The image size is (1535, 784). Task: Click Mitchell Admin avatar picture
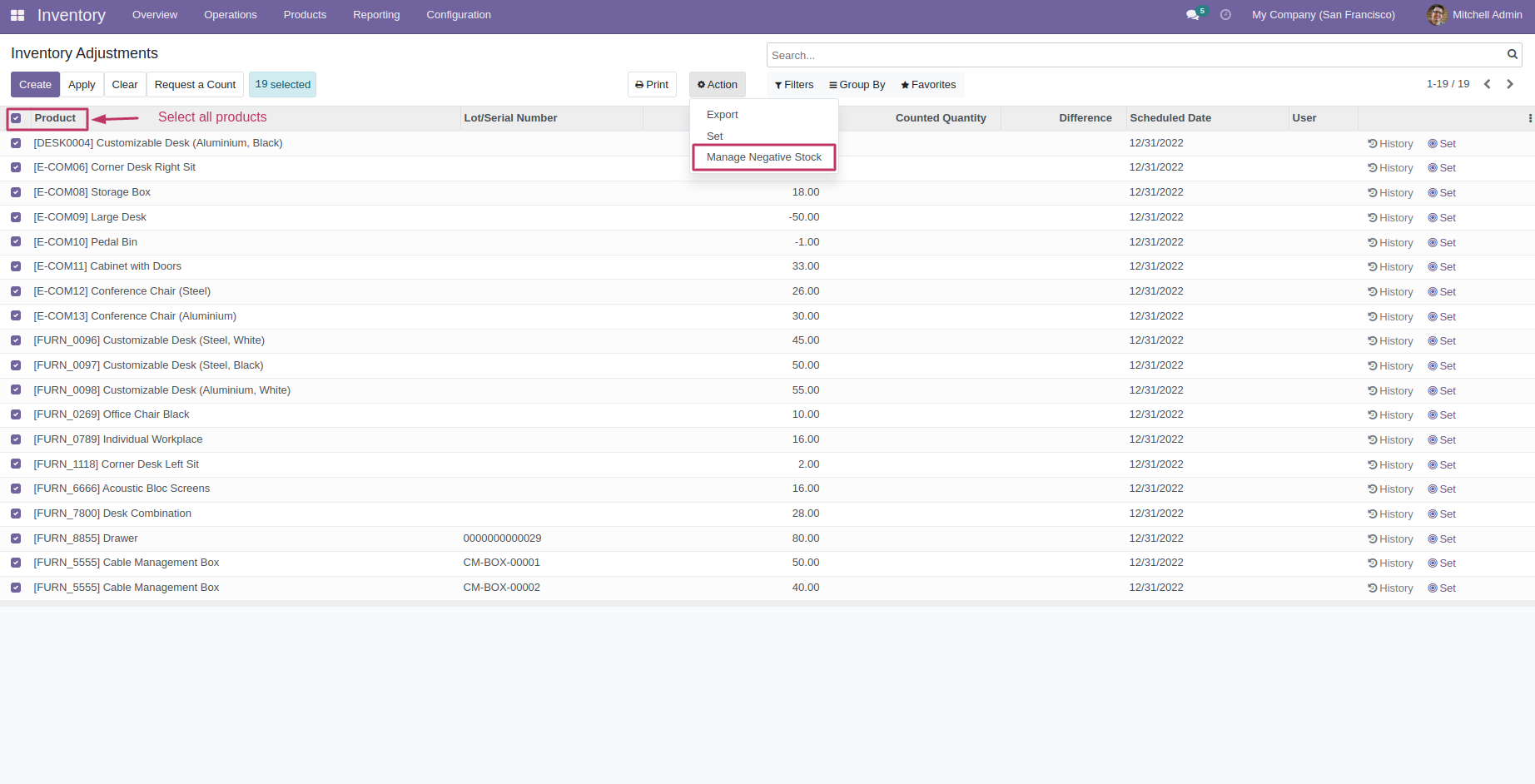(1437, 15)
